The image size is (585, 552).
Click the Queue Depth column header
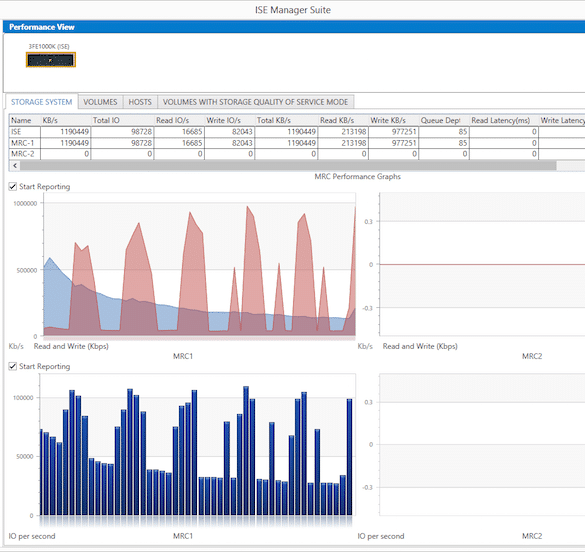pos(444,120)
